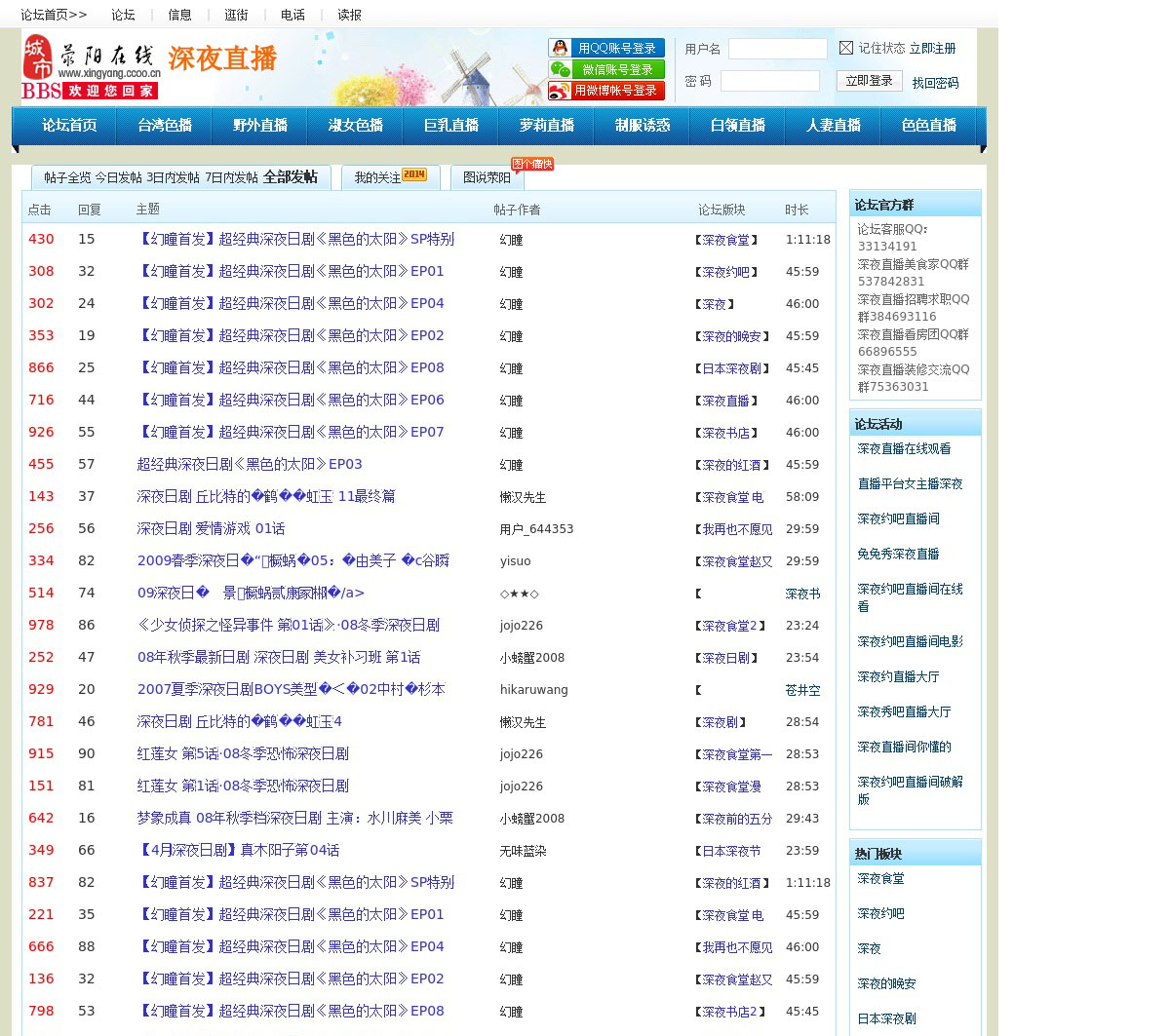Filter posts by 7日内发帖
1170x1036 pixels.
[231, 177]
